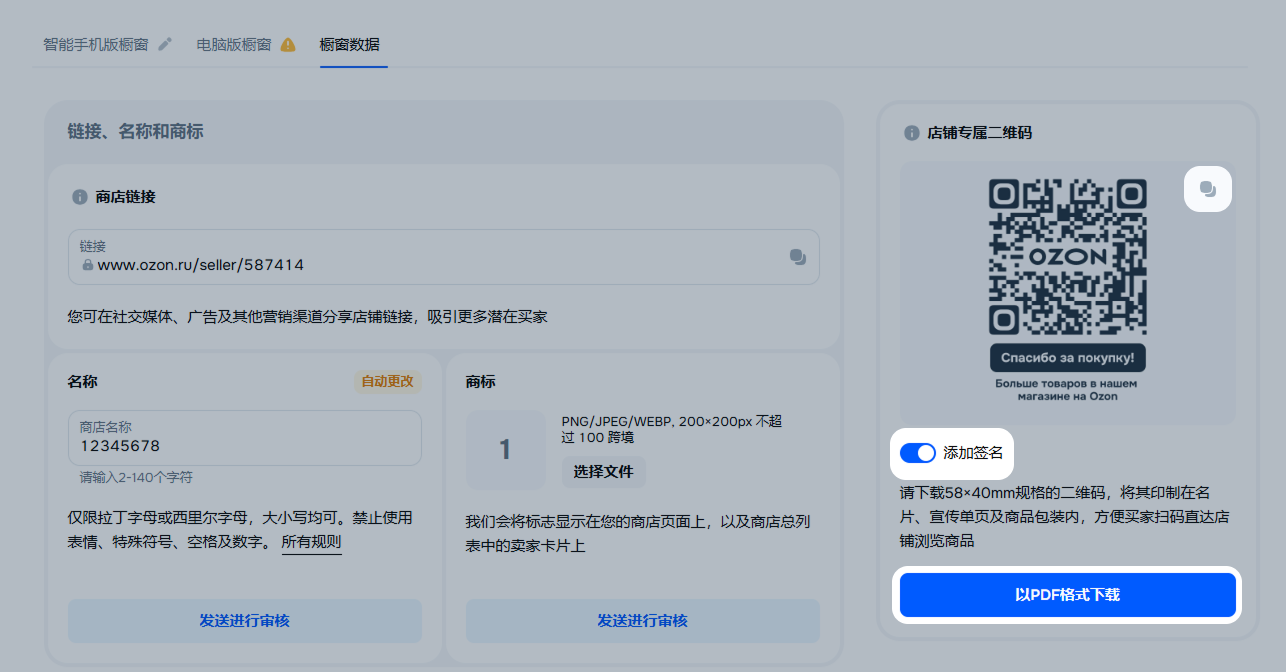Image resolution: width=1286 pixels, height=672 pixels.
Task: Click the logo thumbnail showing 1
Action: 505,450
